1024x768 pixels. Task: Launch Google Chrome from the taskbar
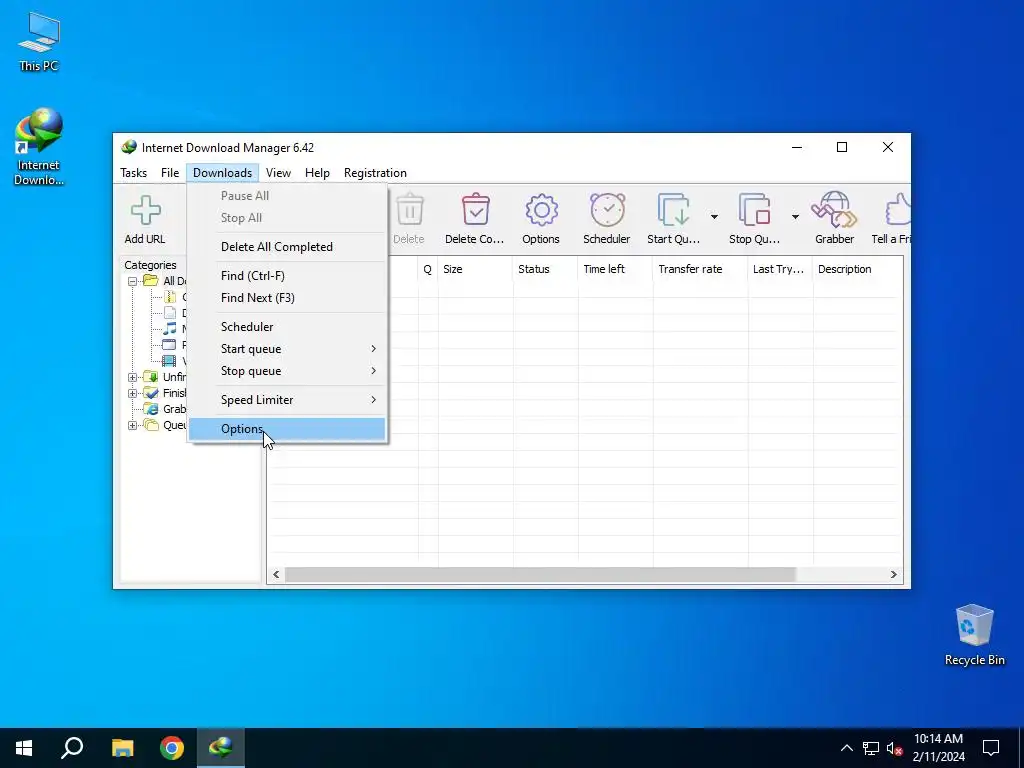tap(172, 748)
